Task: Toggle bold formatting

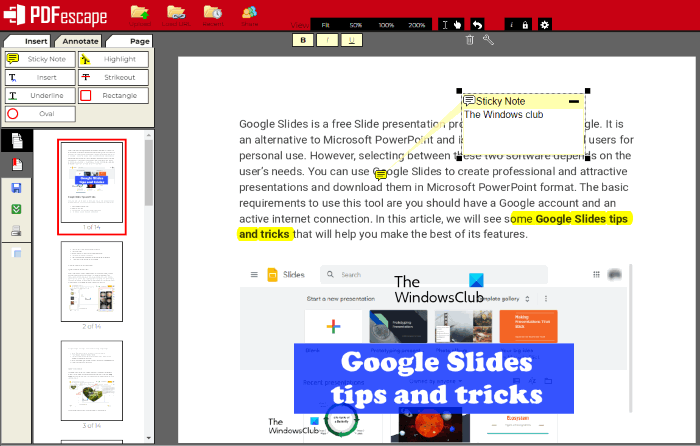Action: point(303,40)
